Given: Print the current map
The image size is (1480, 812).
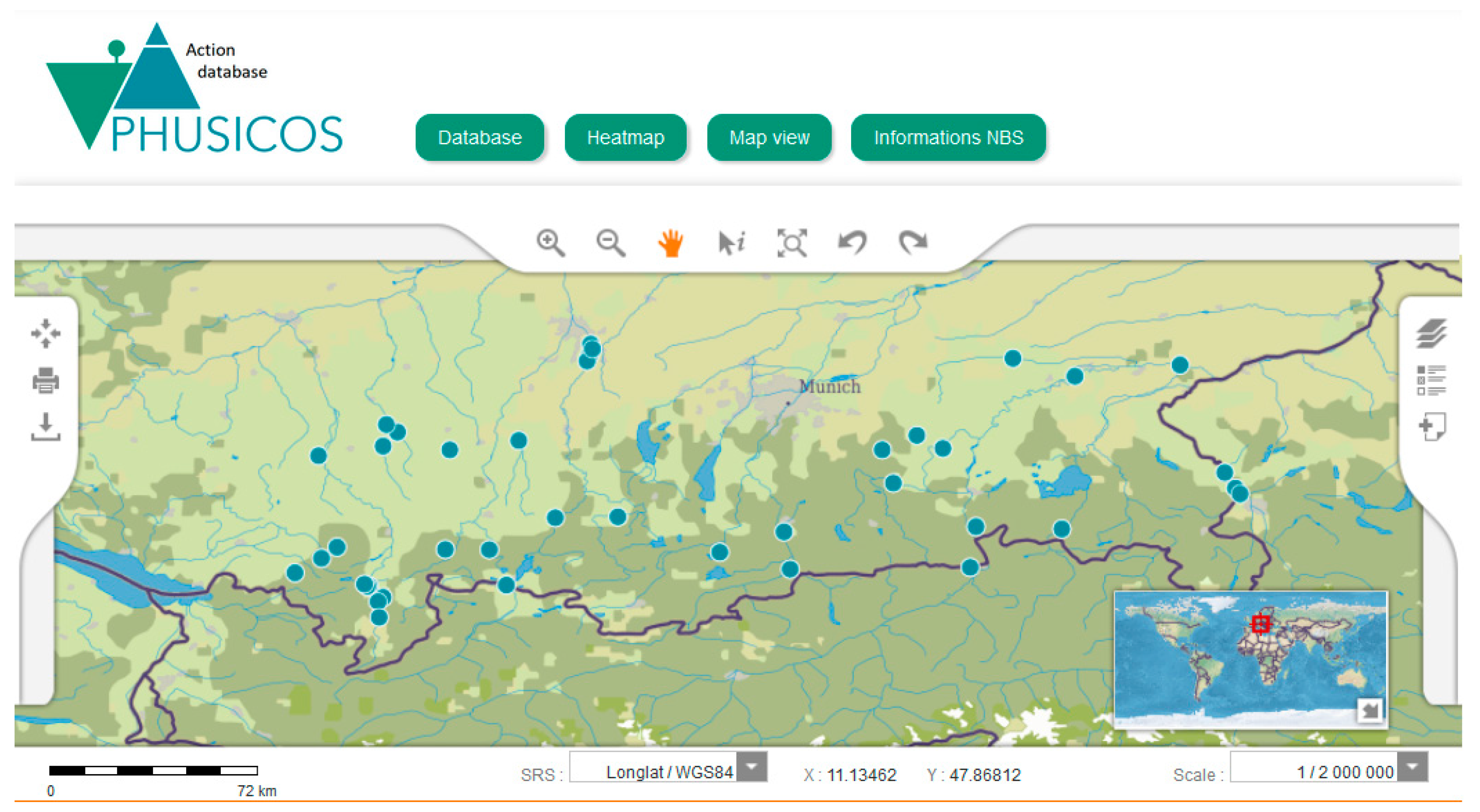Looking at the screenshot, I should coord(45,380).
